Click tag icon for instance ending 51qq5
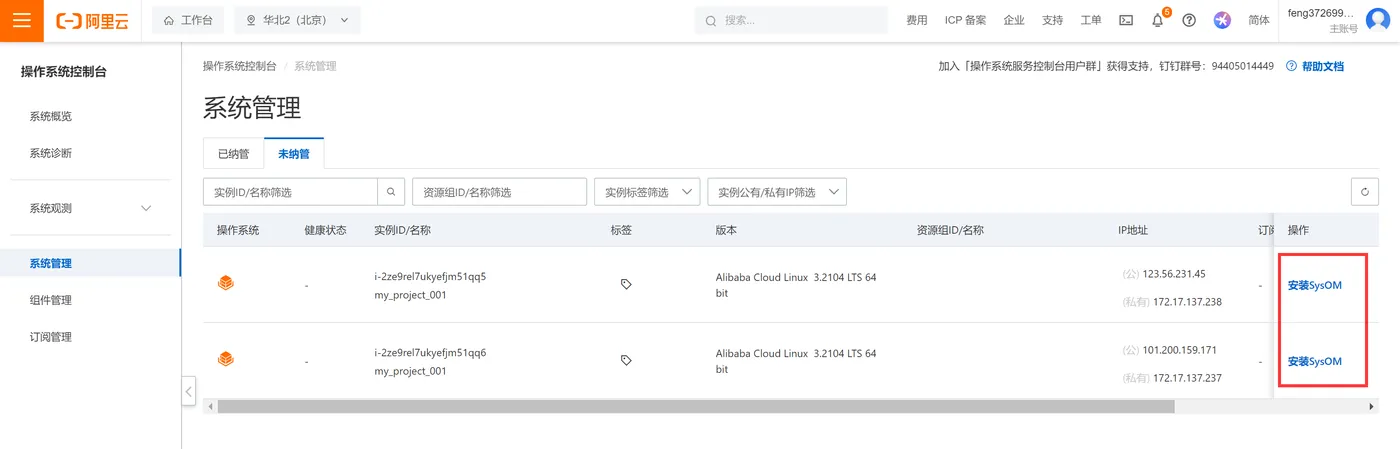This screenshot has width=1400, height=449. [626, 284]
